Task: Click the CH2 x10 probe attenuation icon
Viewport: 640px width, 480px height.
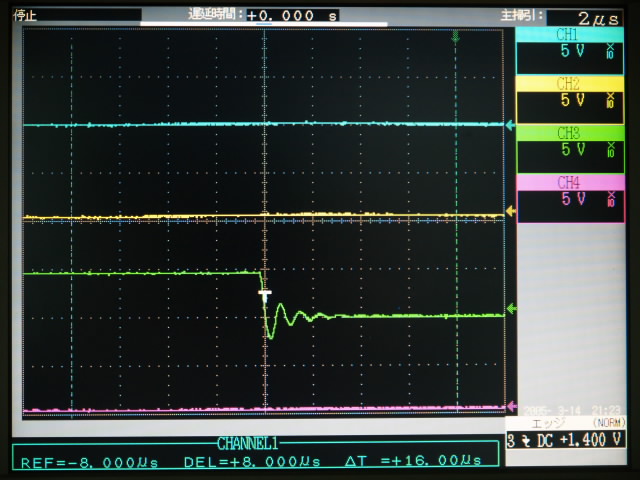Action: (610, 100)
